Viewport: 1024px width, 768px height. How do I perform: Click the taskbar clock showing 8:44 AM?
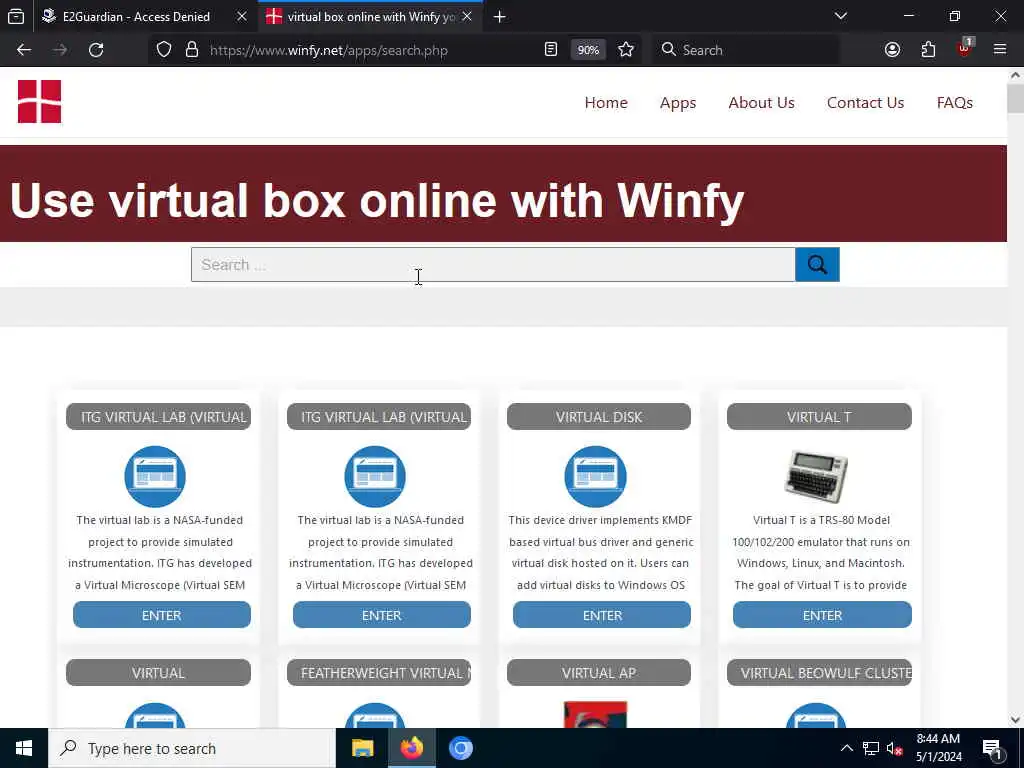(x=938, y=748)
